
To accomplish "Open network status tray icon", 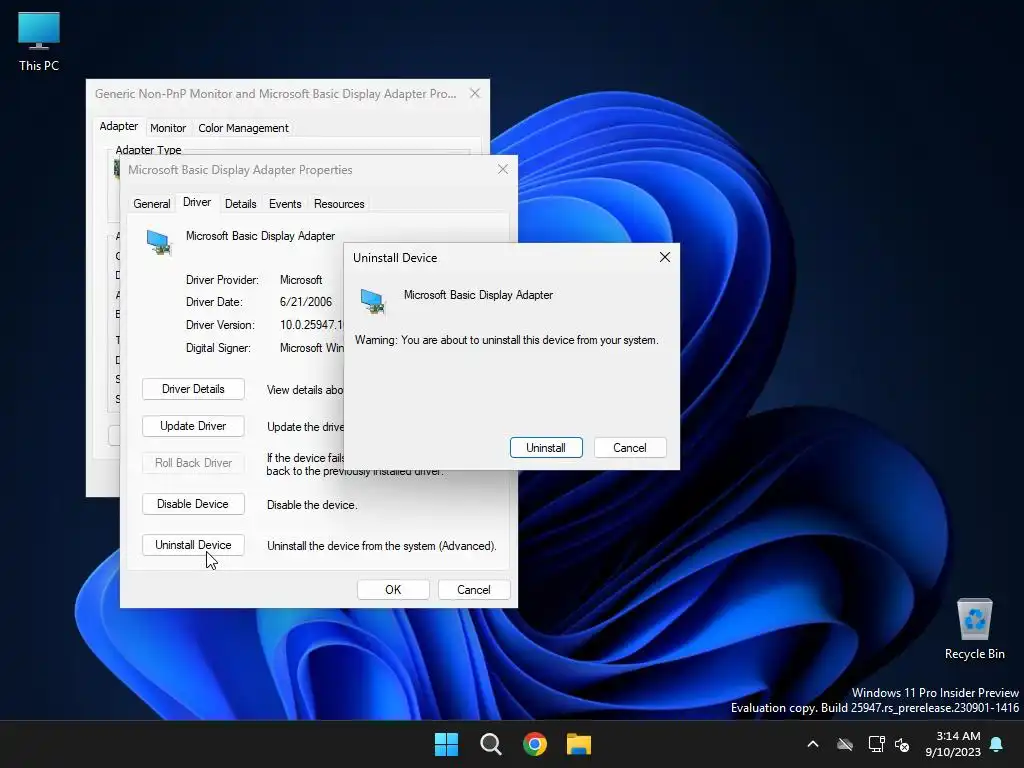I will [876, 744].
